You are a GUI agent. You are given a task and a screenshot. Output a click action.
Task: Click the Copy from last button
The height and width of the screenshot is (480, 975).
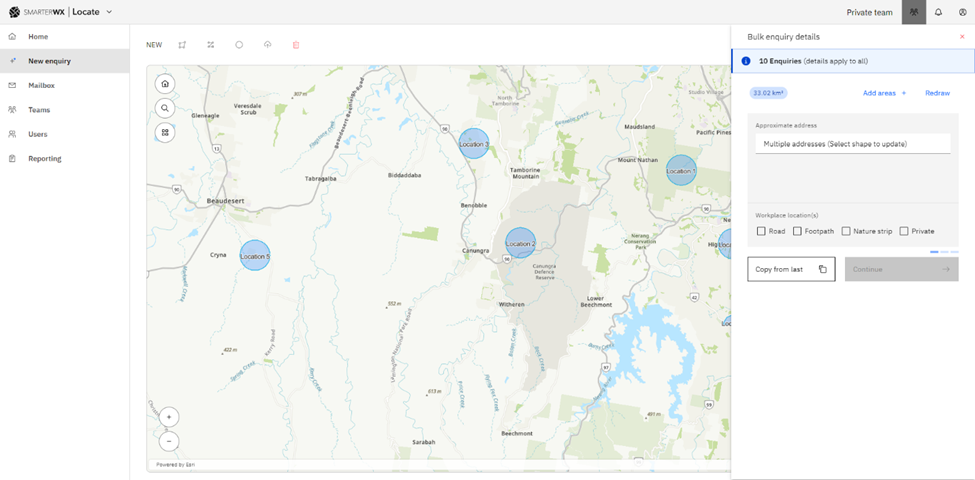point(791,269)
